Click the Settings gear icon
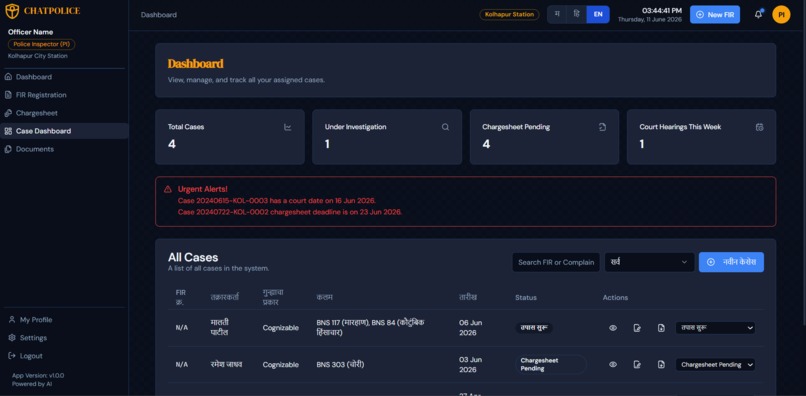Viewport: 806px width, 396px height. [12, 338]
